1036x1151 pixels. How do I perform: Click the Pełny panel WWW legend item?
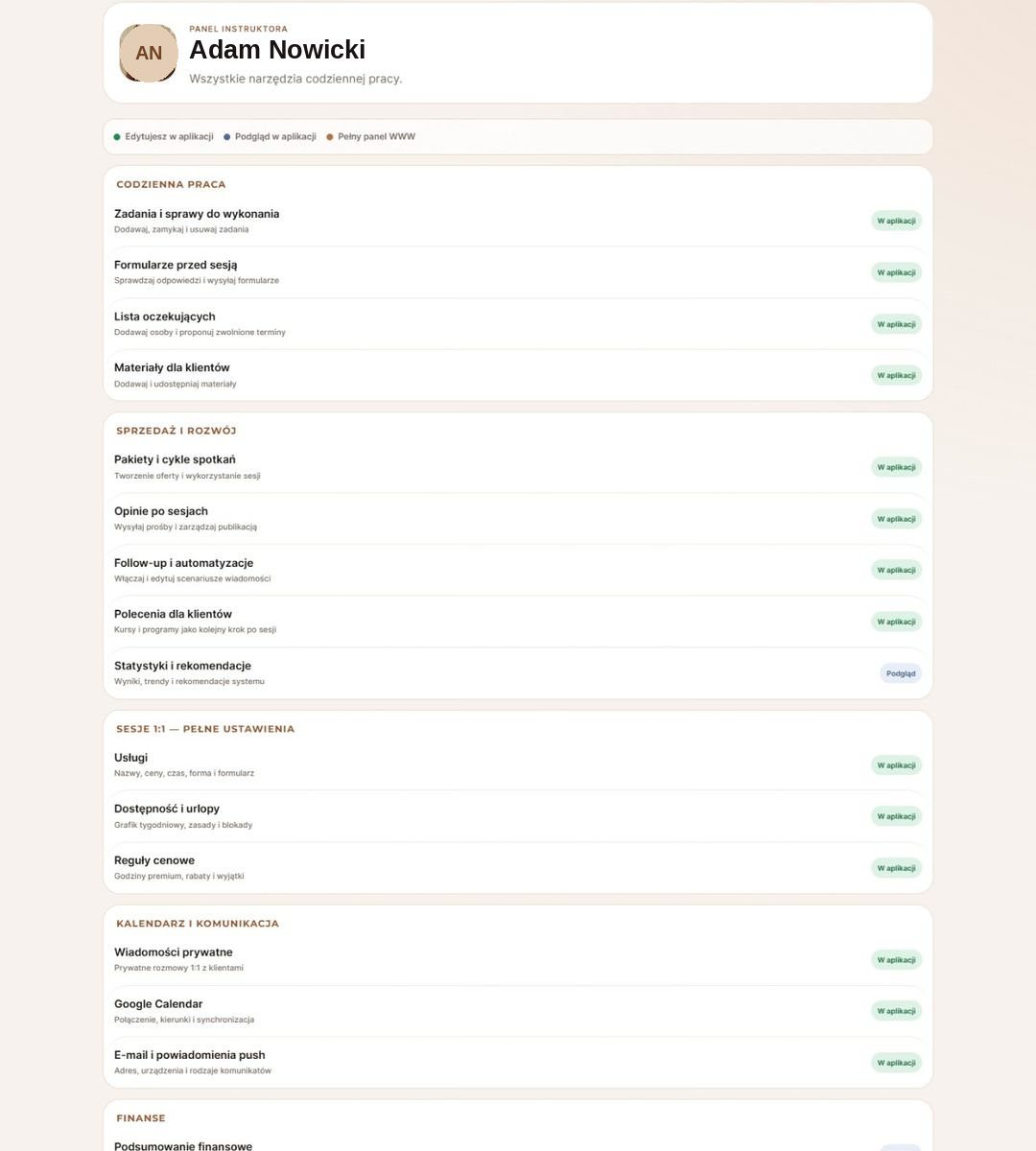[371, 137]
